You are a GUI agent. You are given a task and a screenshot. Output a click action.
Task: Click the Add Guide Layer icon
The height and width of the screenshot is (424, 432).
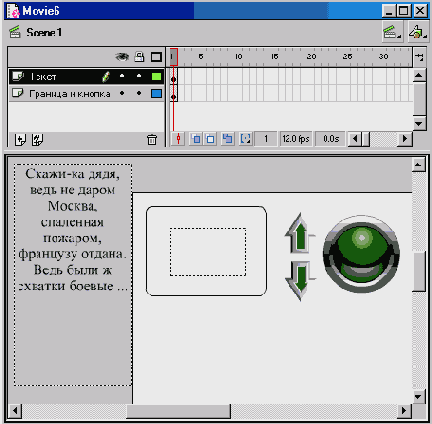coord(37,139)
